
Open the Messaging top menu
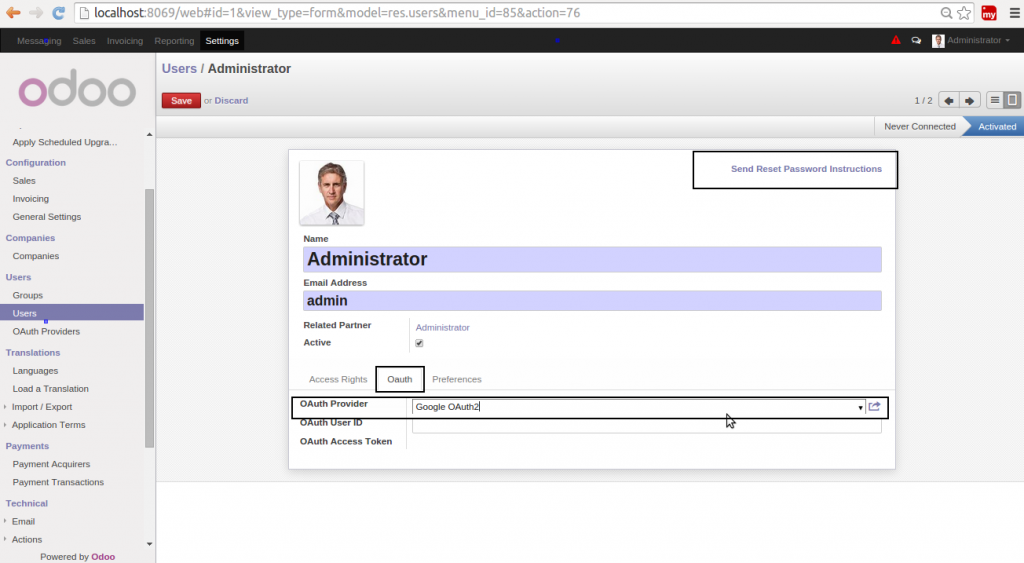click(39, 40)
